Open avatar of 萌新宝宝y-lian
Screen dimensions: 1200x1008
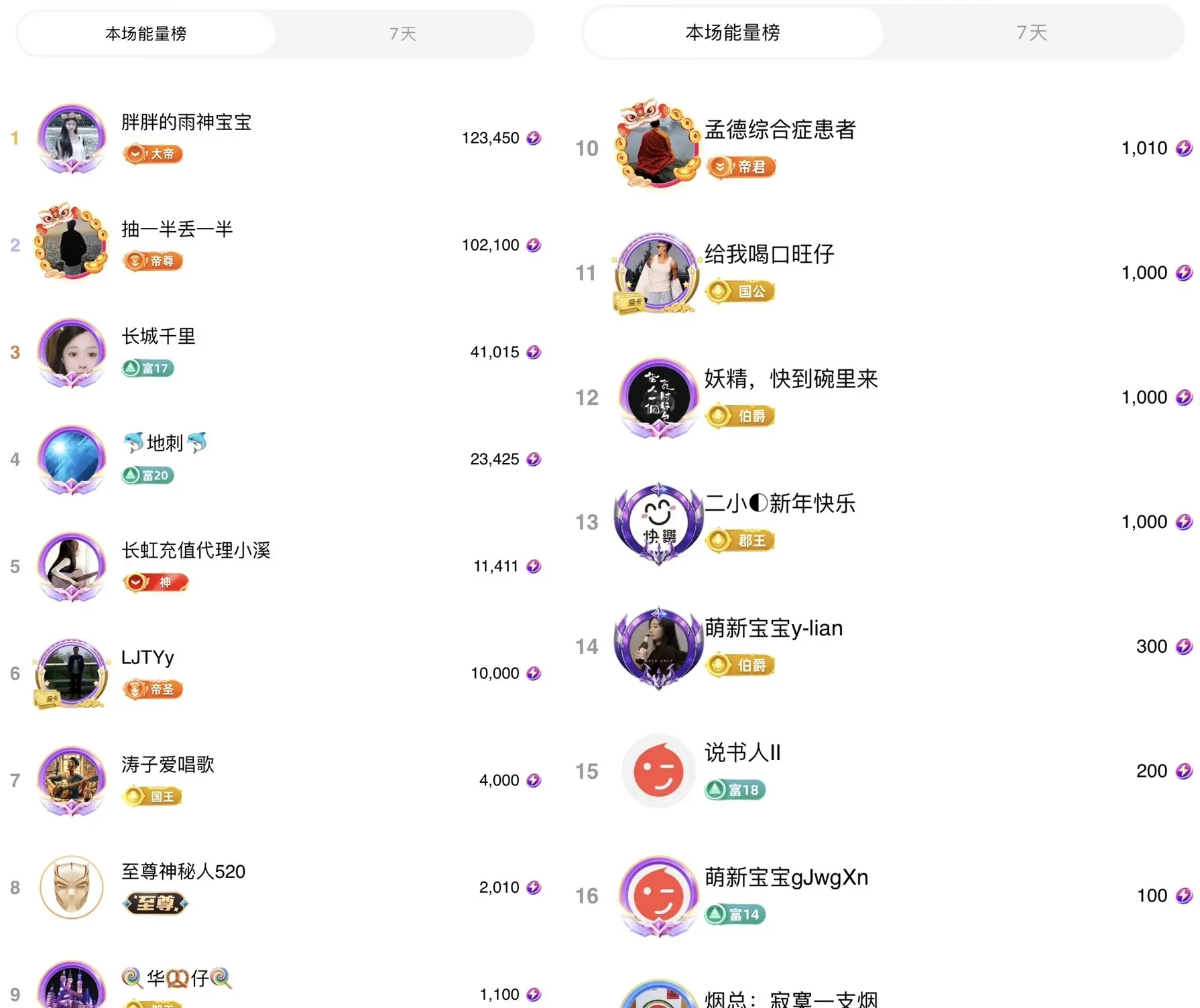click(x=658, y=648)
